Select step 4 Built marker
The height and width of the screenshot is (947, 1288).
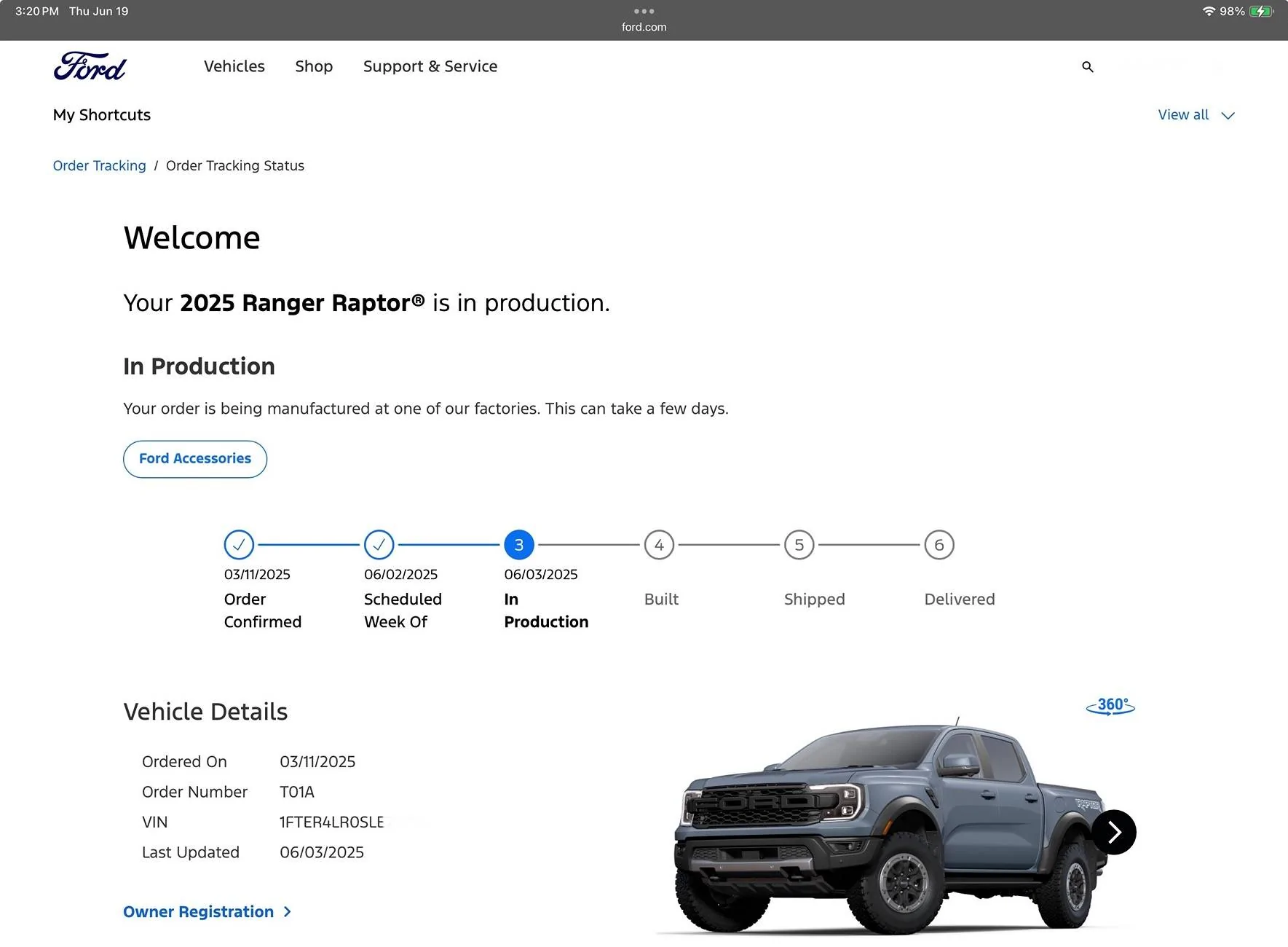(659, 544)
